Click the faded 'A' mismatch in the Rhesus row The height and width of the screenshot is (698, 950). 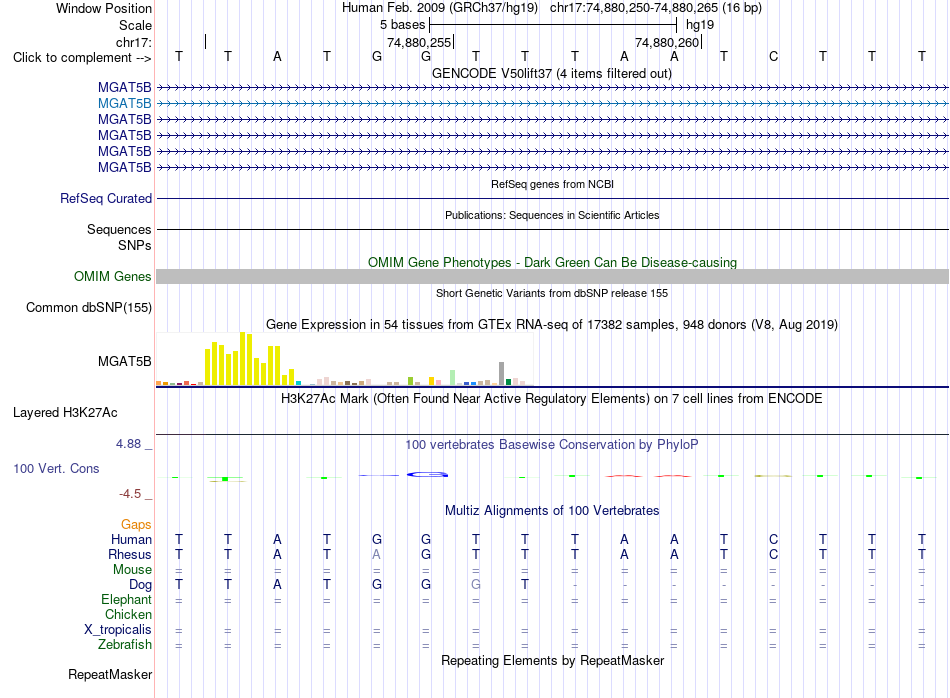coord(376,554)
